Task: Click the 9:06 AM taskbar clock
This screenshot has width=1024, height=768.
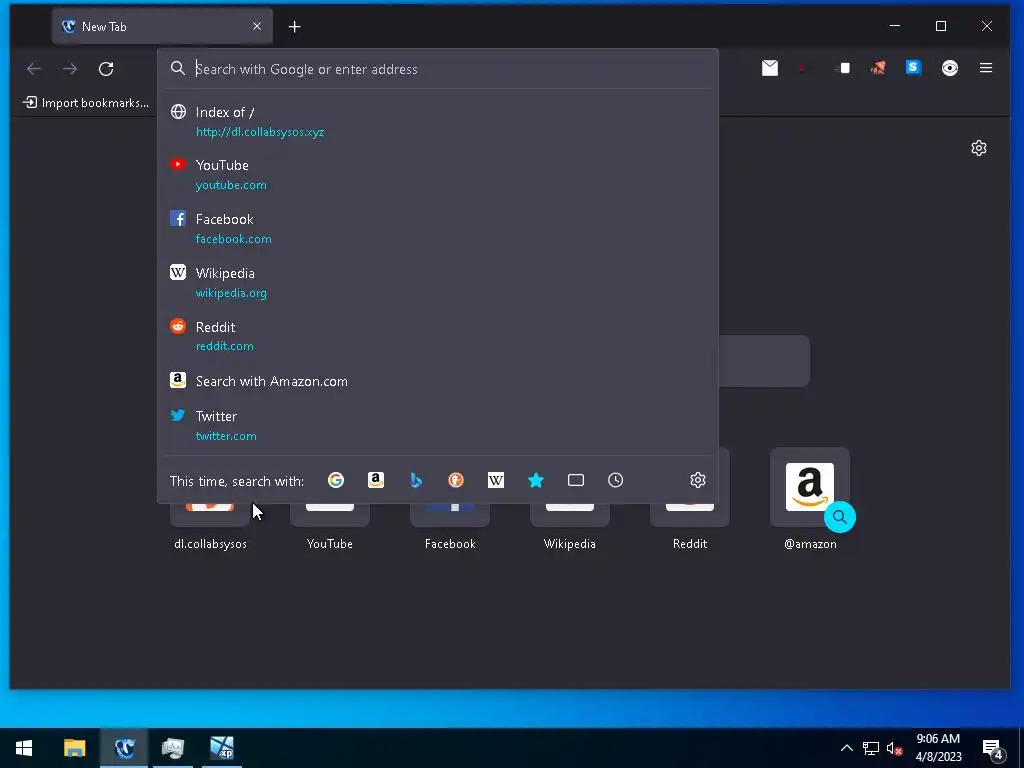Action: pyautogui.click(x=938, y=748)
